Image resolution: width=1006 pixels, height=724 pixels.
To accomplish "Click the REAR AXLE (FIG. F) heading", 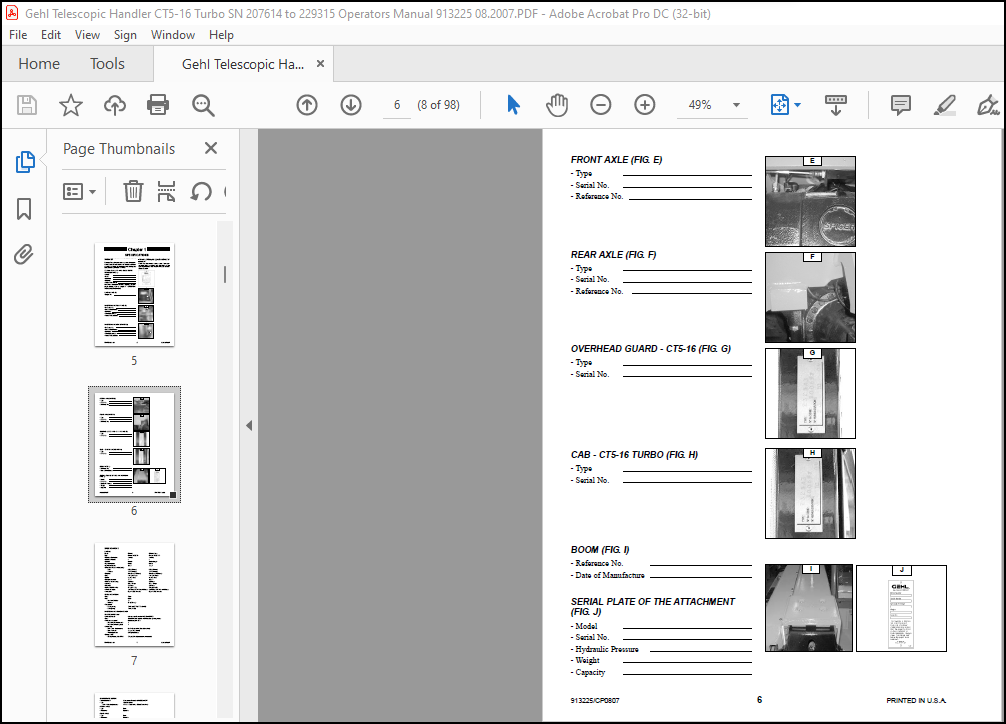I will tap(613, 254).
